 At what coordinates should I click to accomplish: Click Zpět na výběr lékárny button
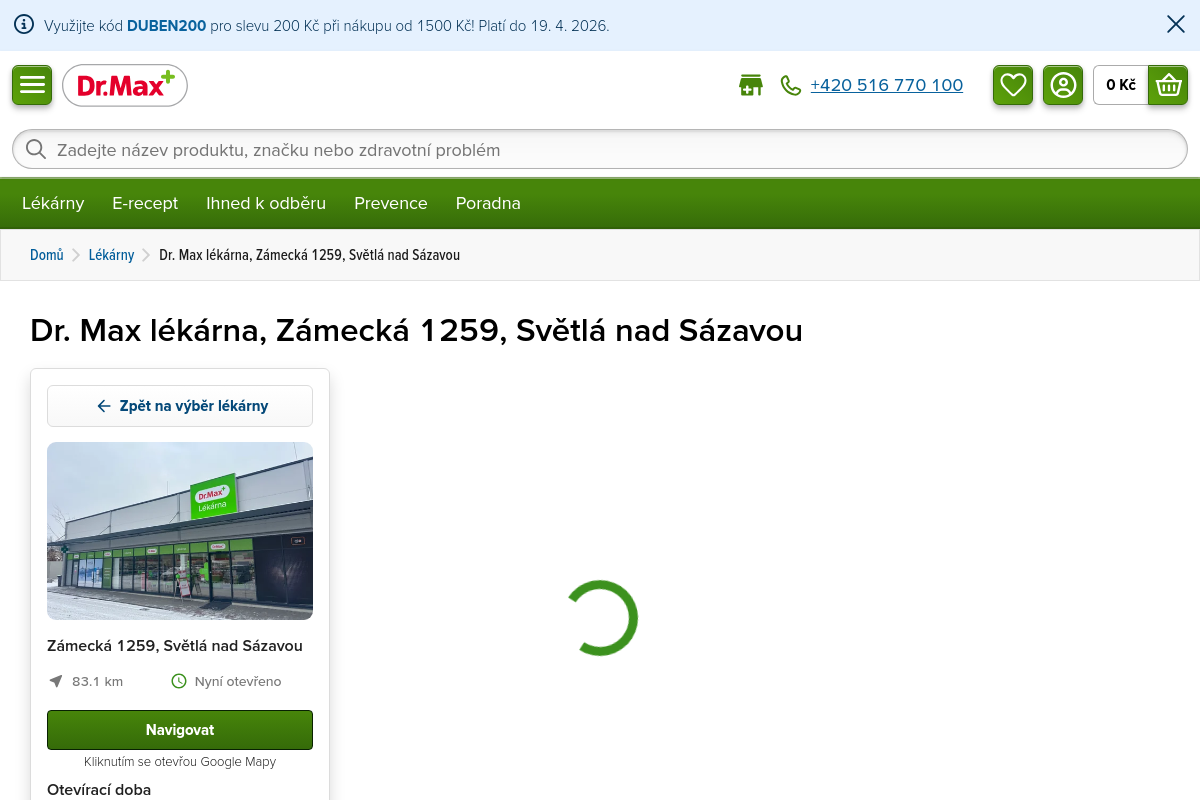(180, 406)
